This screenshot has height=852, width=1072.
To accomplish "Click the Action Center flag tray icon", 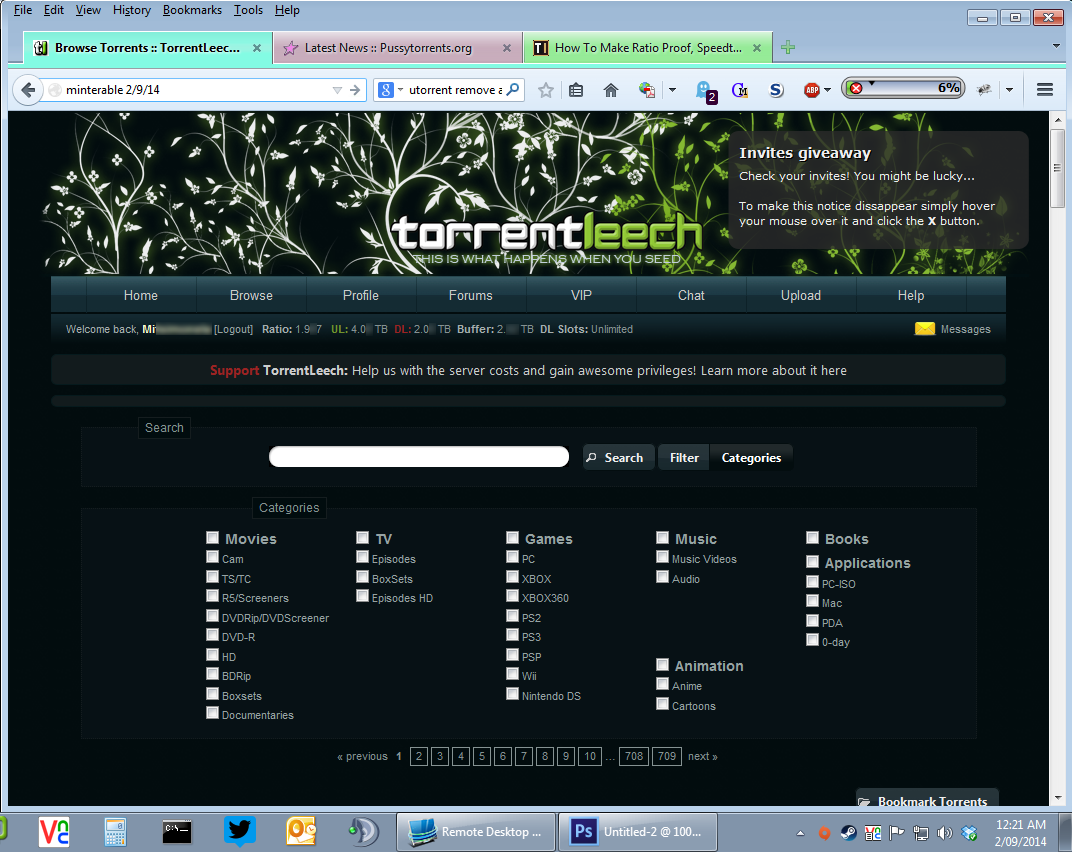I will click(x=896, y=833).
